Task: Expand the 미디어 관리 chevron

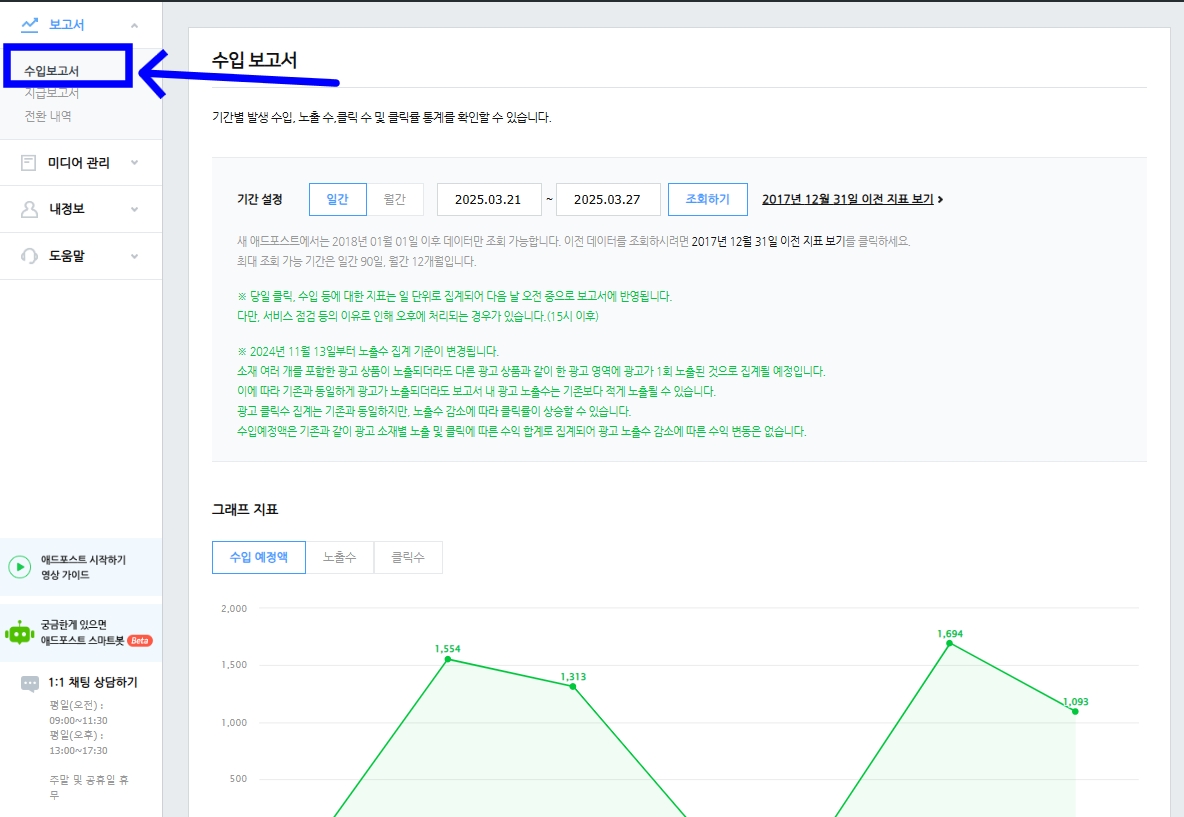Action: [x=134, y=162]
